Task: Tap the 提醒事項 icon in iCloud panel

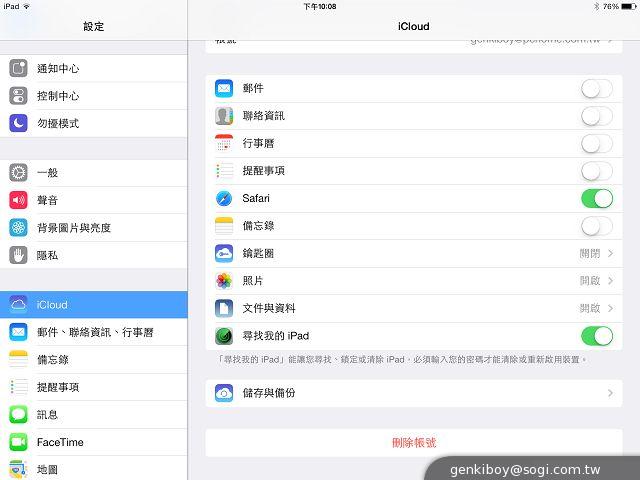Action: tap(224, 171)
